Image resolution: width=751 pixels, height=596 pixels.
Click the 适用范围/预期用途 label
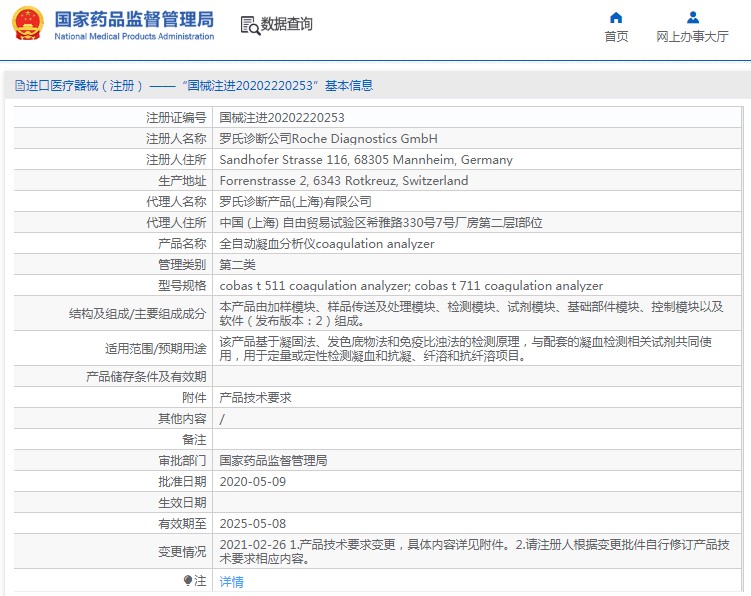click(x=155, y=349)
